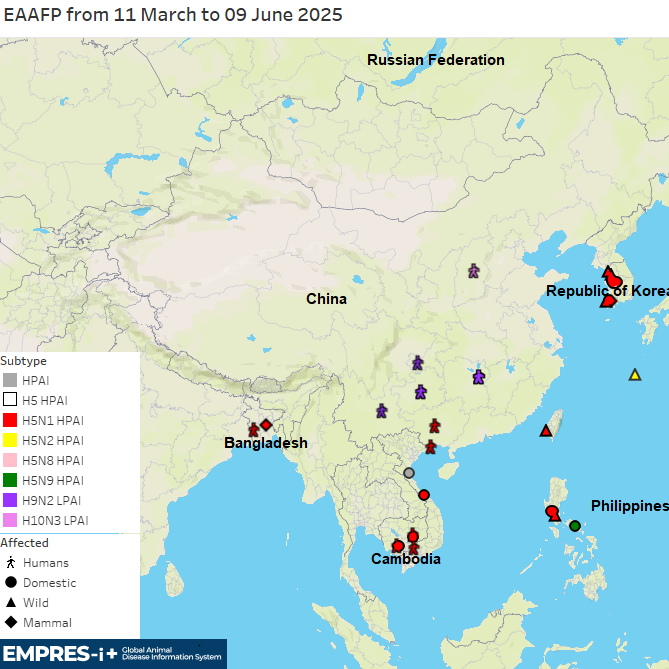Screen dimensions: 669x669
Task: Click the Humans icon in the Affected legend
Action: 10,563
